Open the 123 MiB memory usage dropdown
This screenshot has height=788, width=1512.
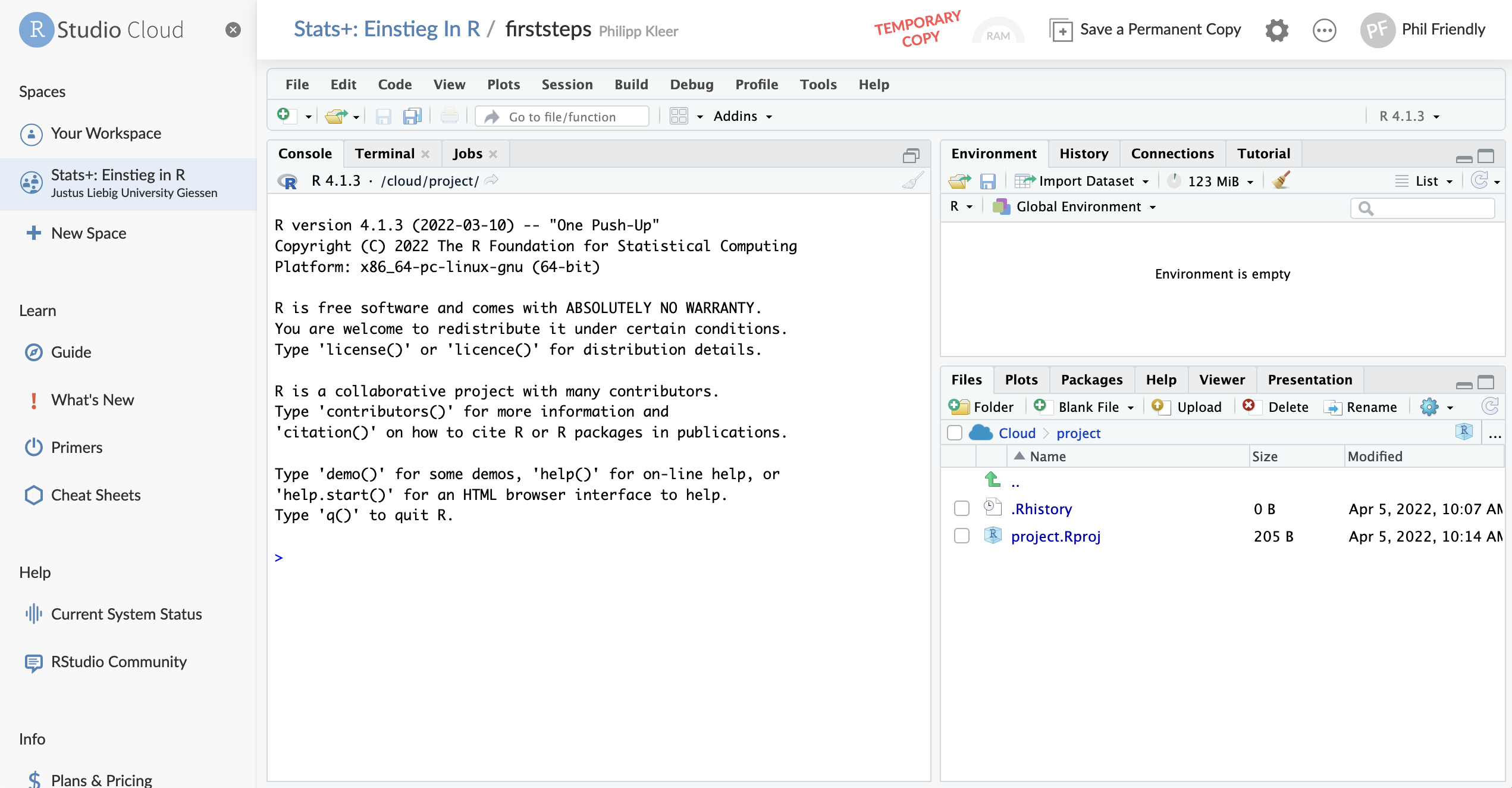[1211, 181]
